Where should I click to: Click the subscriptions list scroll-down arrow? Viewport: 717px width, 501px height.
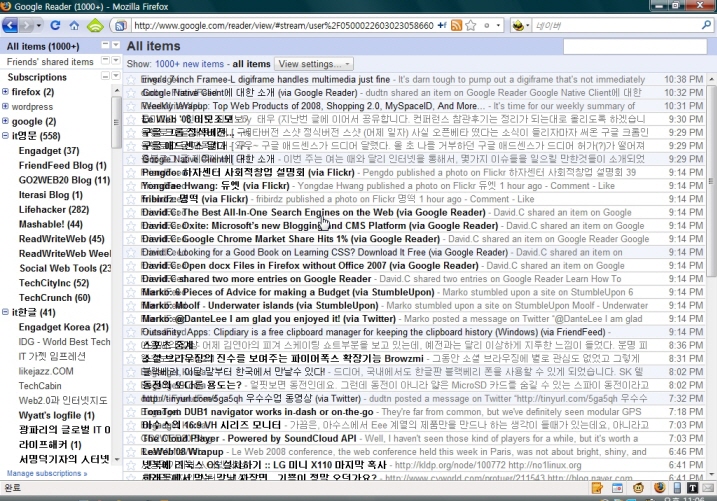click(x=117, y=459)
